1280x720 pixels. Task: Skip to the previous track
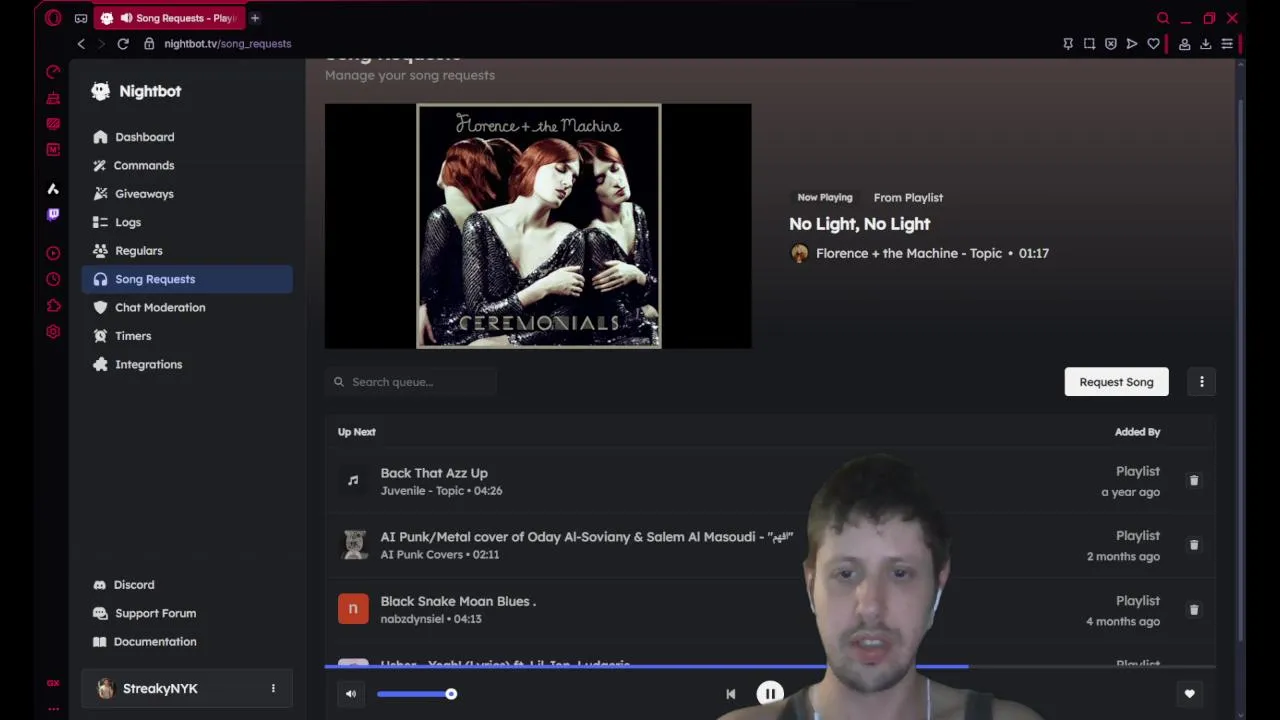pyautogui.click(x=731, y=694)
